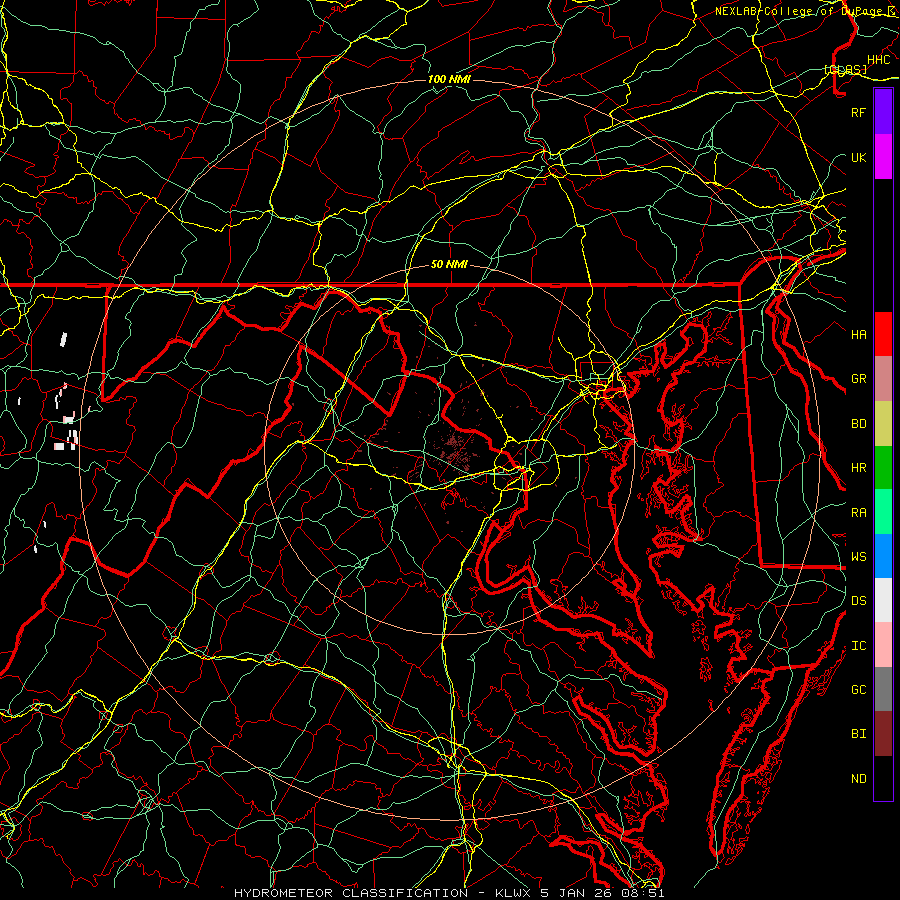Click the UK legend label
The image size is (900, 900).
point(859,157)
